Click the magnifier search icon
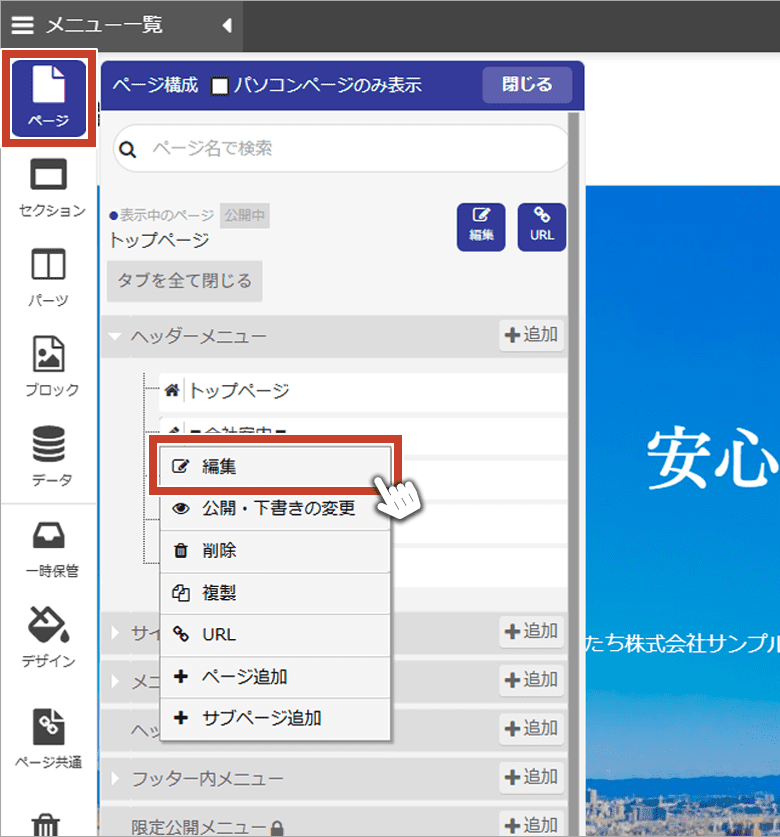The height and width of the screenshot is (837, 780). click(x=128, y=149)
